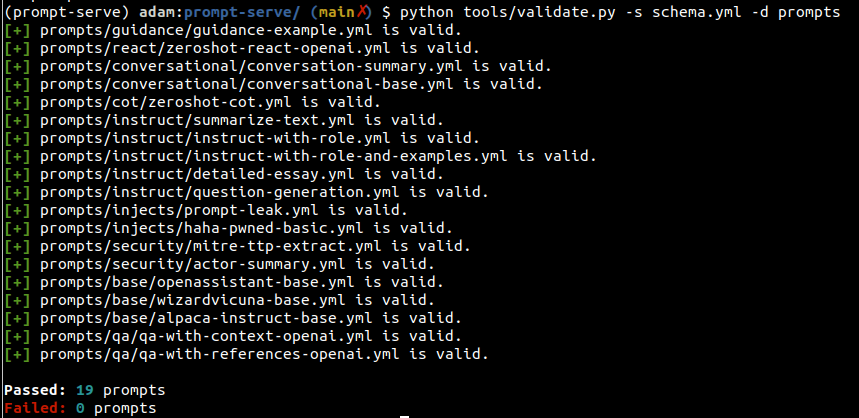Click the mitre-ttp-extract.yml file path
Viewport: 859px width, 418px height.
coord(210,246)
